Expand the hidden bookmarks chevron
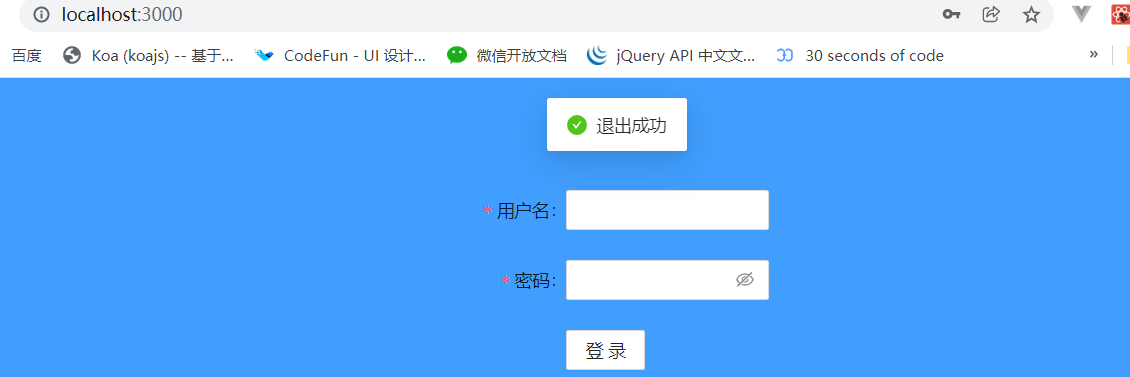Viewport: 1130px width, 377px height. pyautogui.click(x=1093, y=54)
